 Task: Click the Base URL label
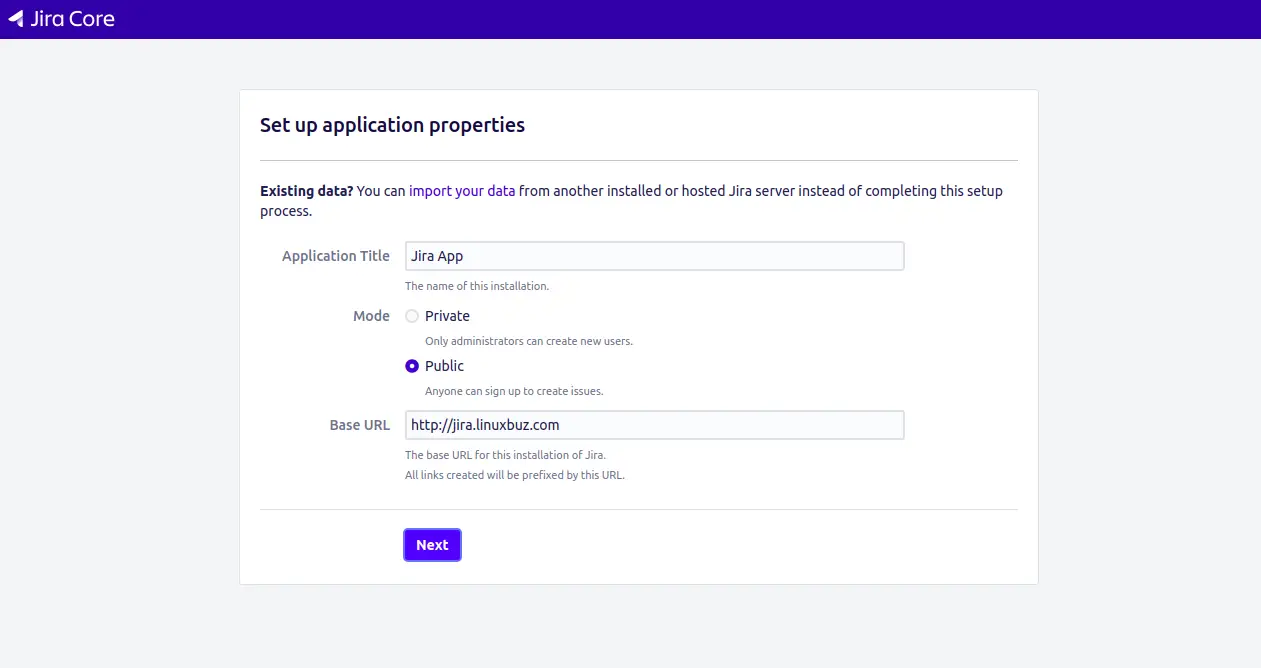360,425
